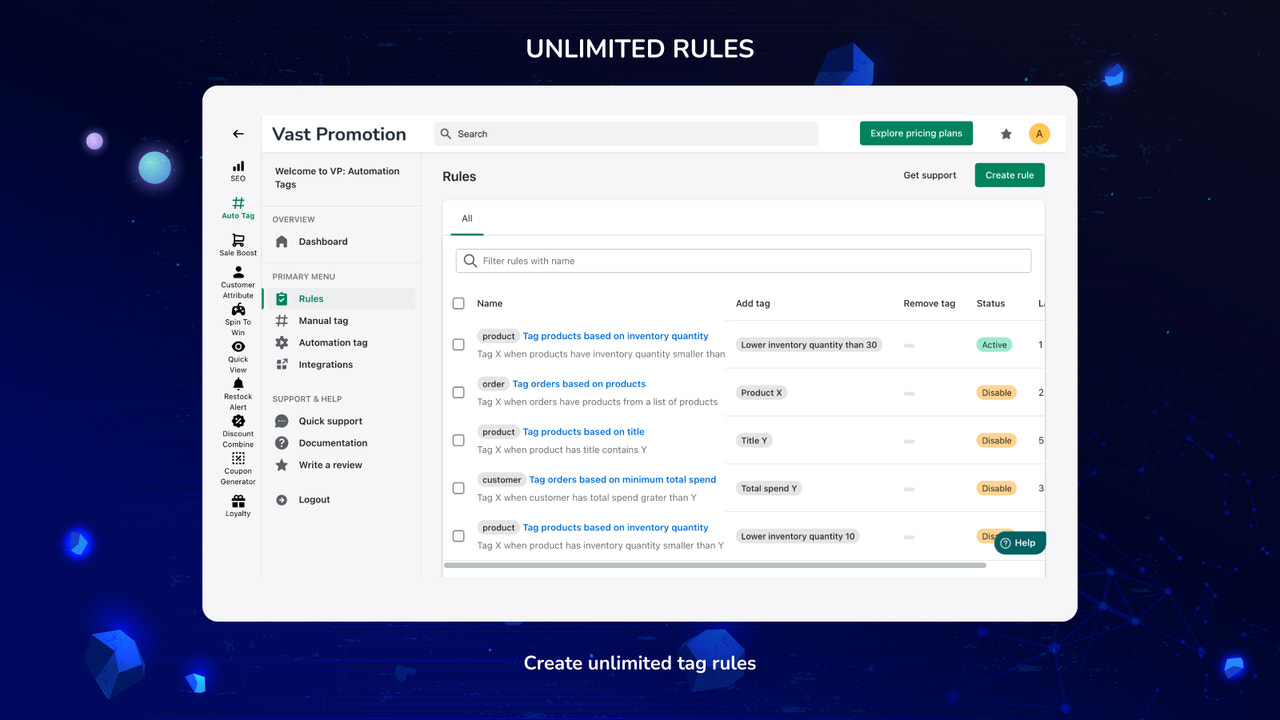Open the Coupon Generator
This screenshot has height=720, width=1280.
pos(237,467)
